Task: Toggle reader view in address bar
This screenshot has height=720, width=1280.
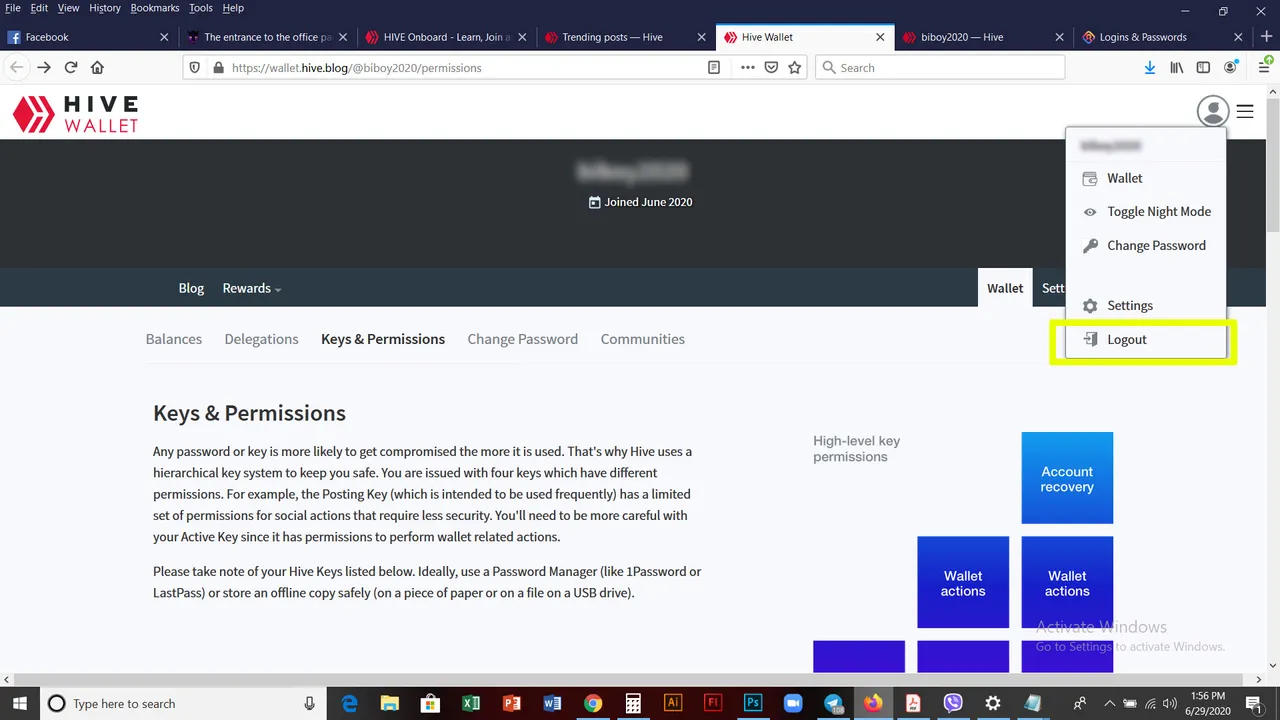Action: coord(714,68)
